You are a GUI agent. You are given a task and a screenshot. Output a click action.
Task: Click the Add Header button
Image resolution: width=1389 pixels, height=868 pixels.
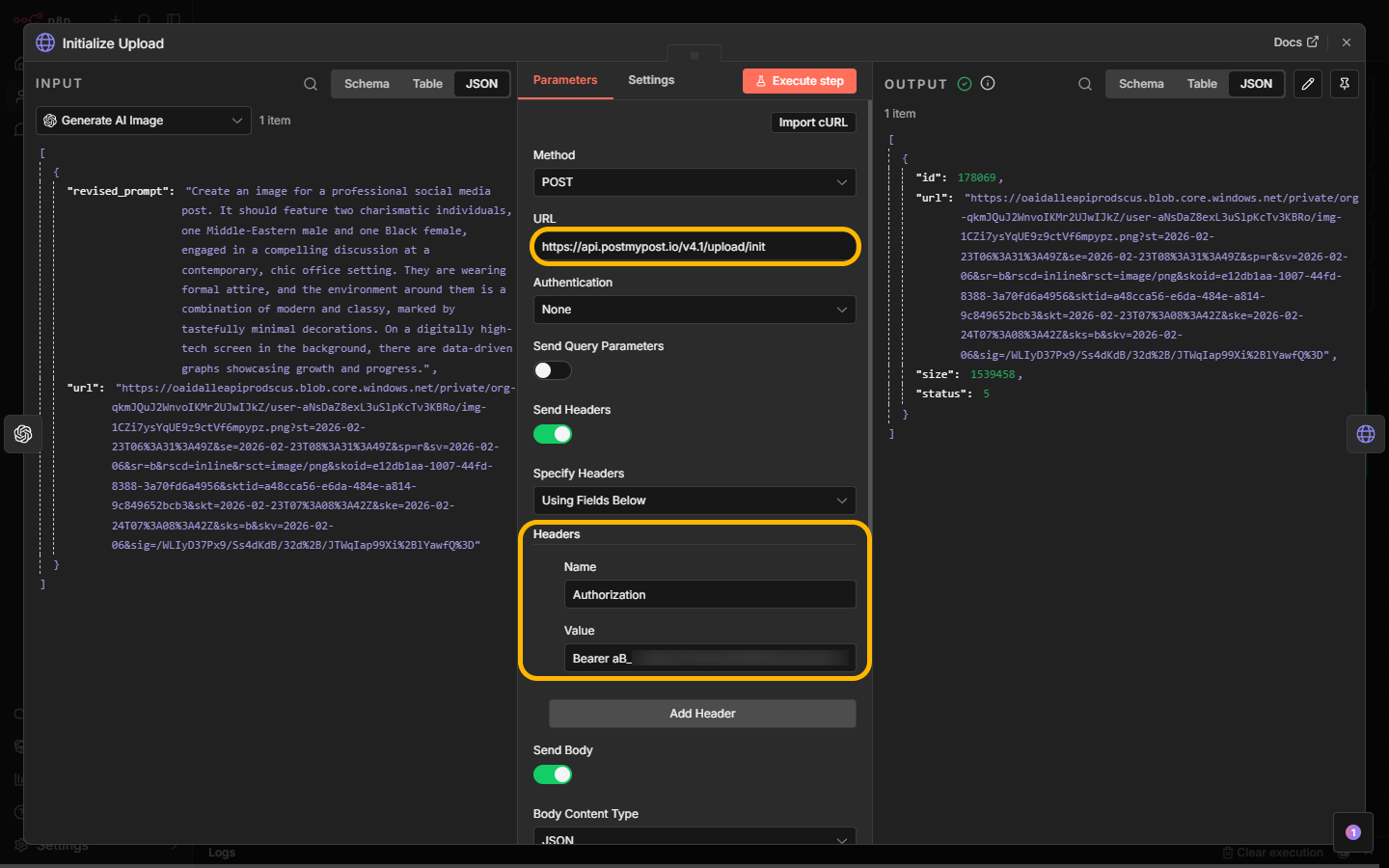point(702,714)
